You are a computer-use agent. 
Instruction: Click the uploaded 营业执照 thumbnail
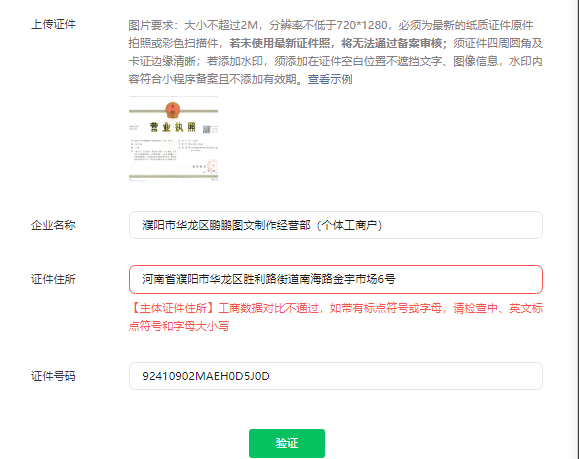pyautogui.click(x=173, y=139)
